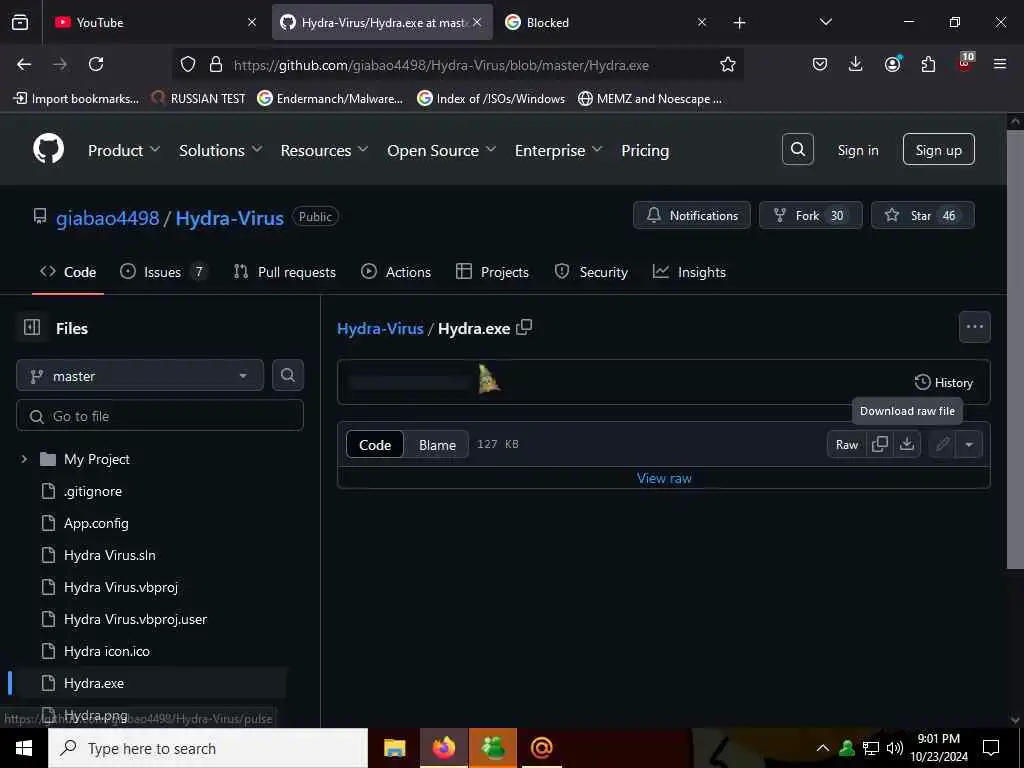Open the Actions tab

click(x=396, y=272)
